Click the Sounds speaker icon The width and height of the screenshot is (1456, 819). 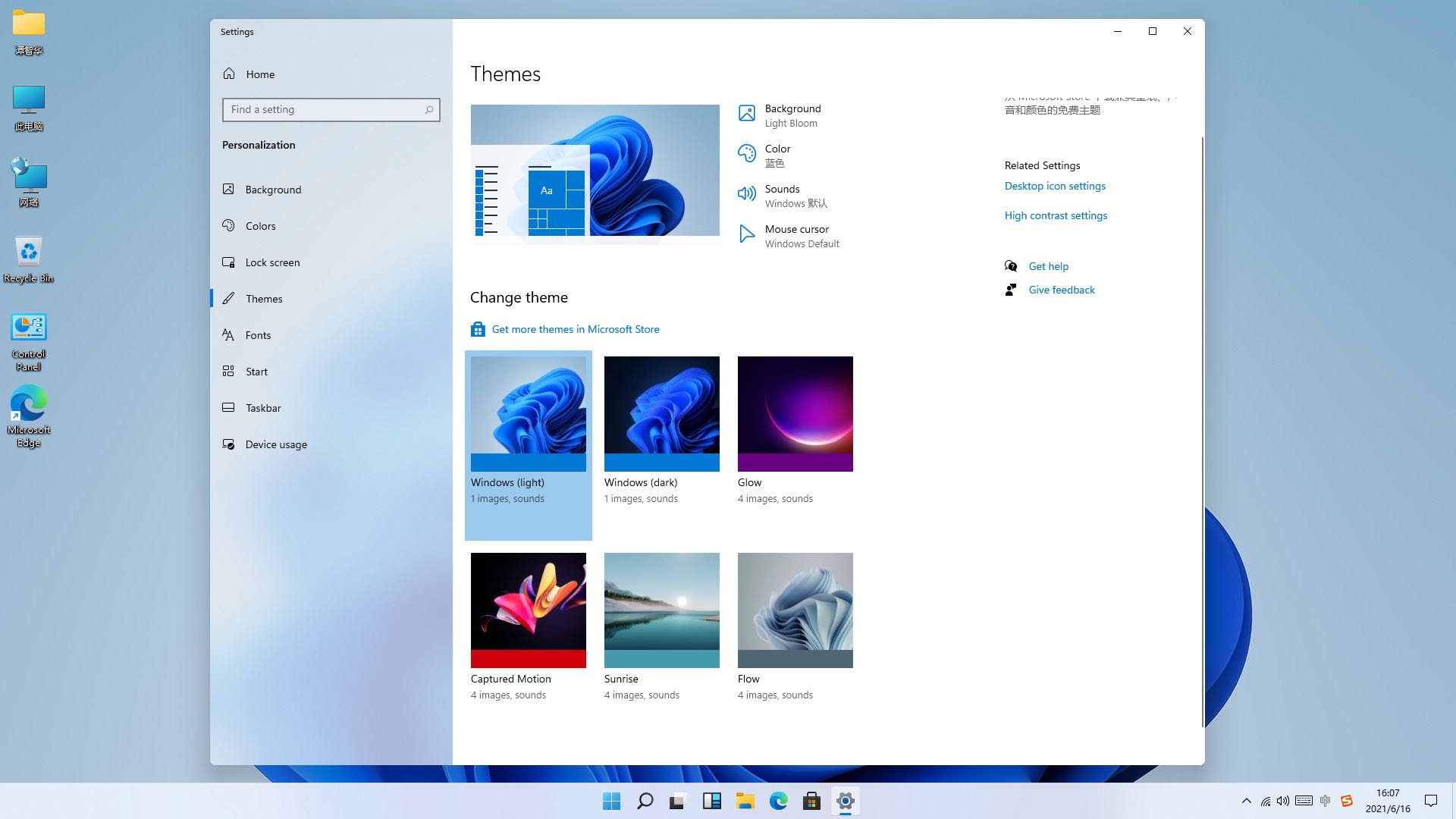[x=746, y=194]
